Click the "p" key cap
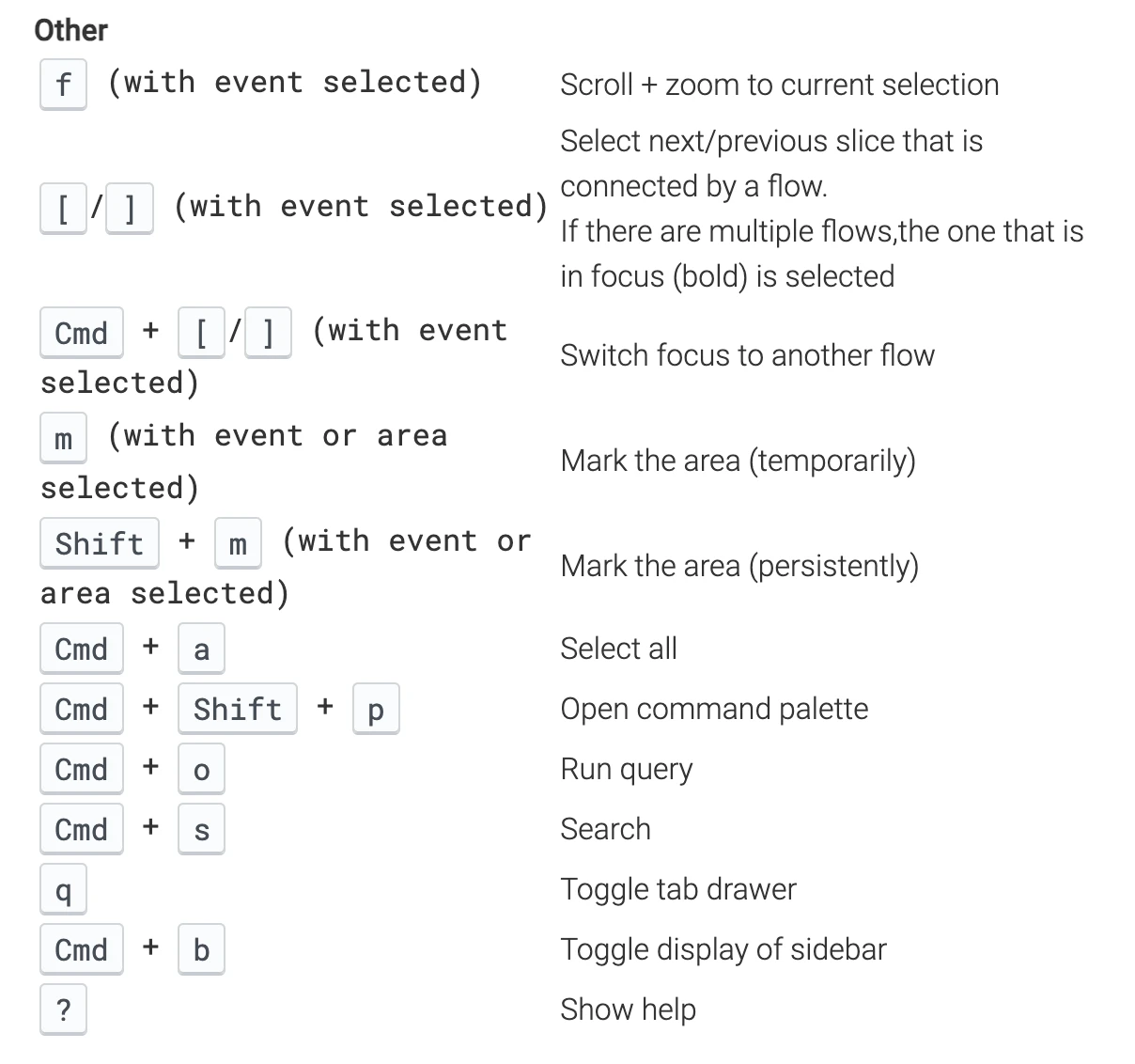This screenshot has height=1064, width=1135. tap(376, 709)
